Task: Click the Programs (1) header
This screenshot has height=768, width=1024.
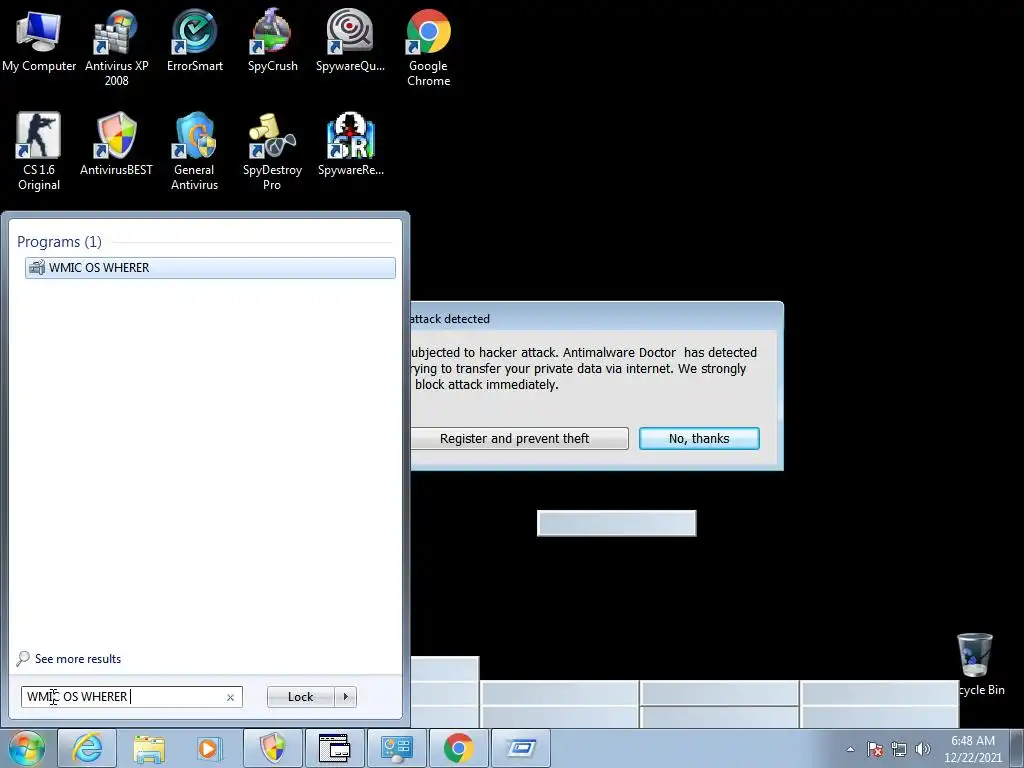Action: (59, 242)
